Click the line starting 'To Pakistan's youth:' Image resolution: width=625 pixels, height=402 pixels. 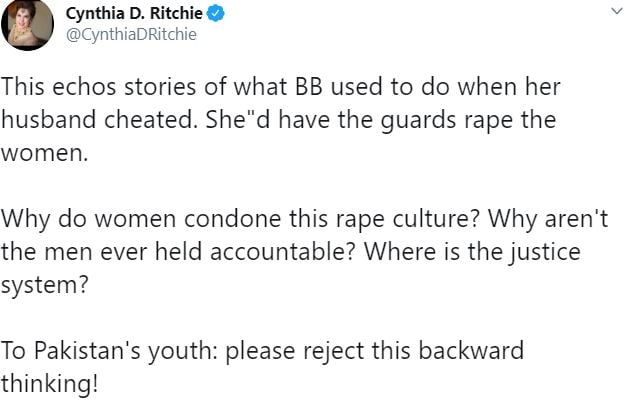pyautogui.click(x=262, y=351)
